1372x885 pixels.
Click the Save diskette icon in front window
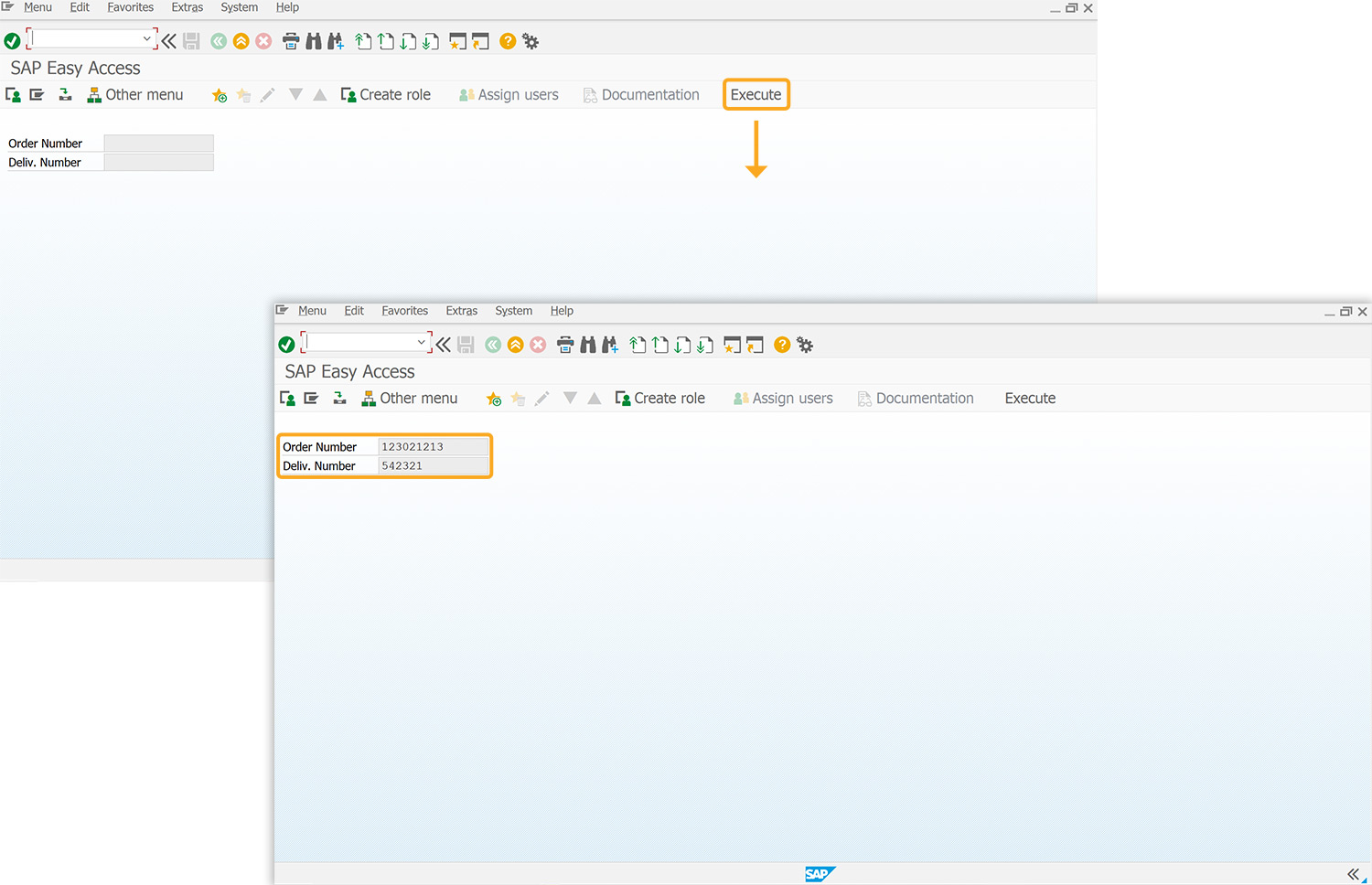pos(466,345)
